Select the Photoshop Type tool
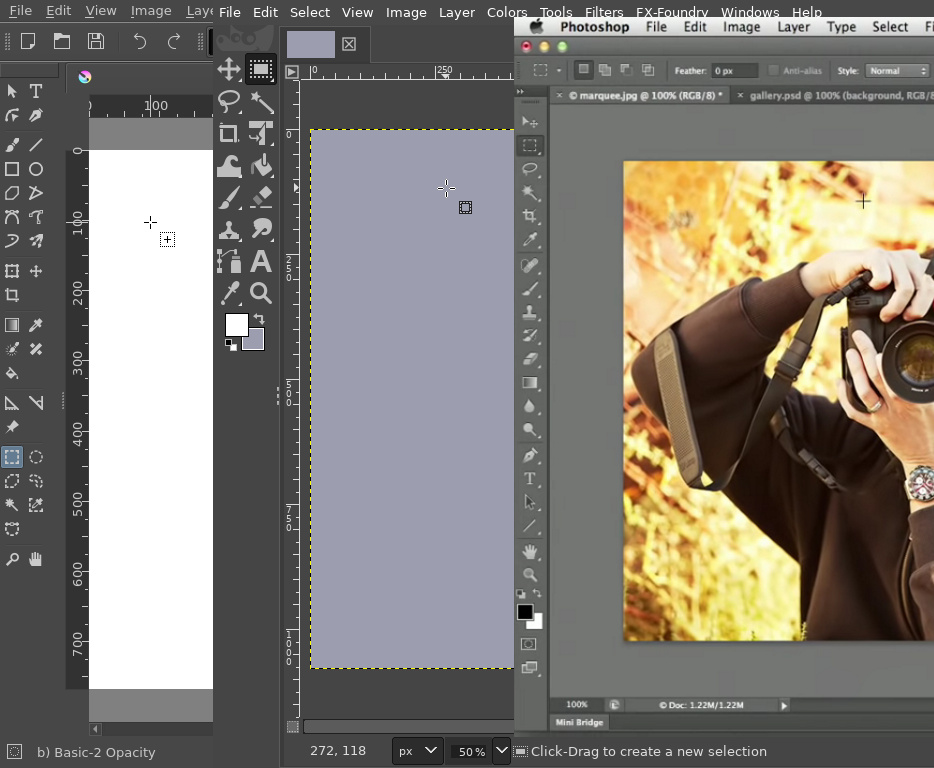 (530, 478)
